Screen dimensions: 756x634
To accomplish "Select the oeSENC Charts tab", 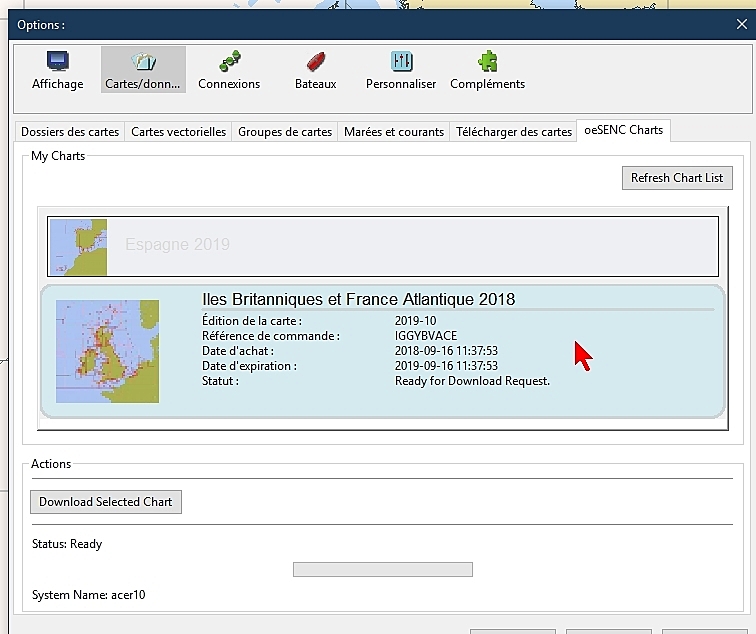I will coord(623,130).
